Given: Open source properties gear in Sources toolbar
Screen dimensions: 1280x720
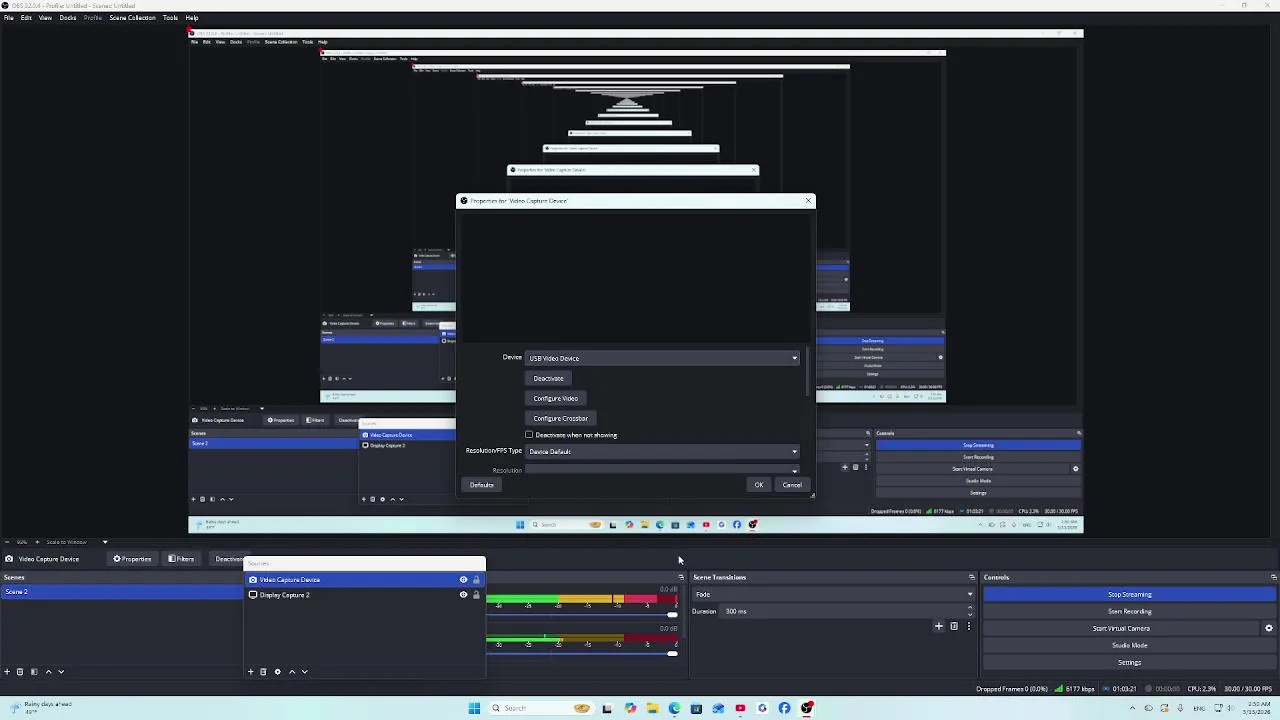Looking at the screenshot, I should click(x=278, y=672).
